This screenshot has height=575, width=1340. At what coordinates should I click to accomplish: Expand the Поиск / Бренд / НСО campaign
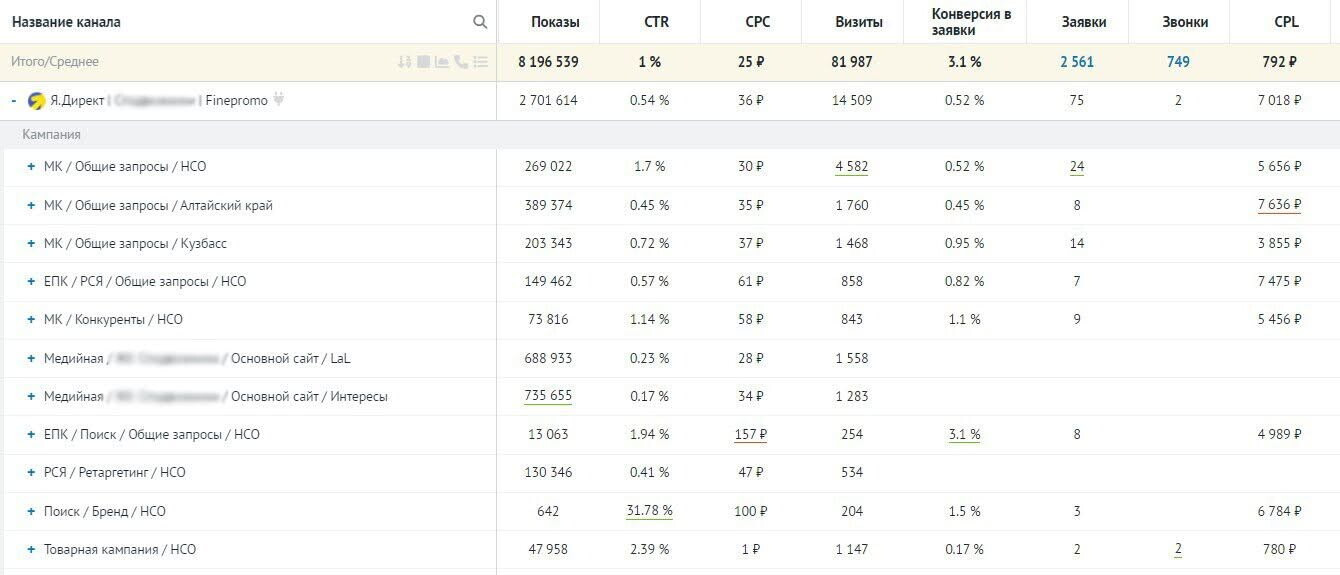point(31,512)
